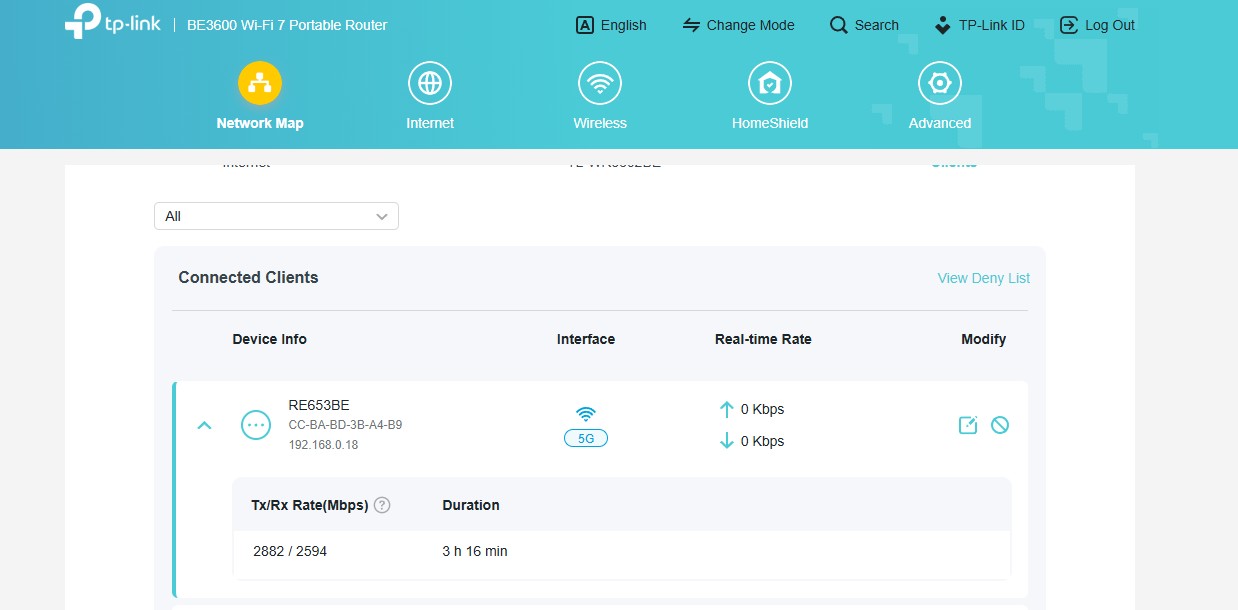Collapse the RE653BE client details
The height and width of the screenshot is (610, 1238).
pos(205,425)
